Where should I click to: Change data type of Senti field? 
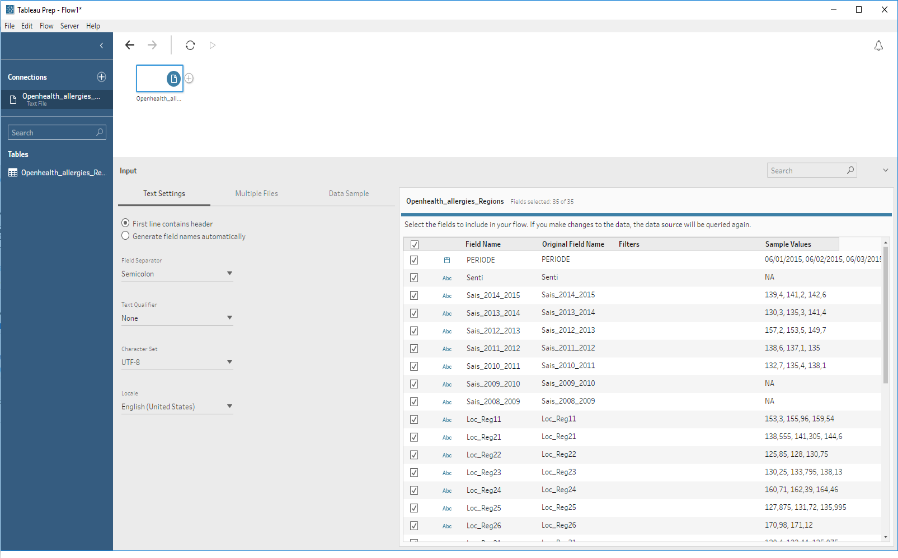tap(447, 278)
